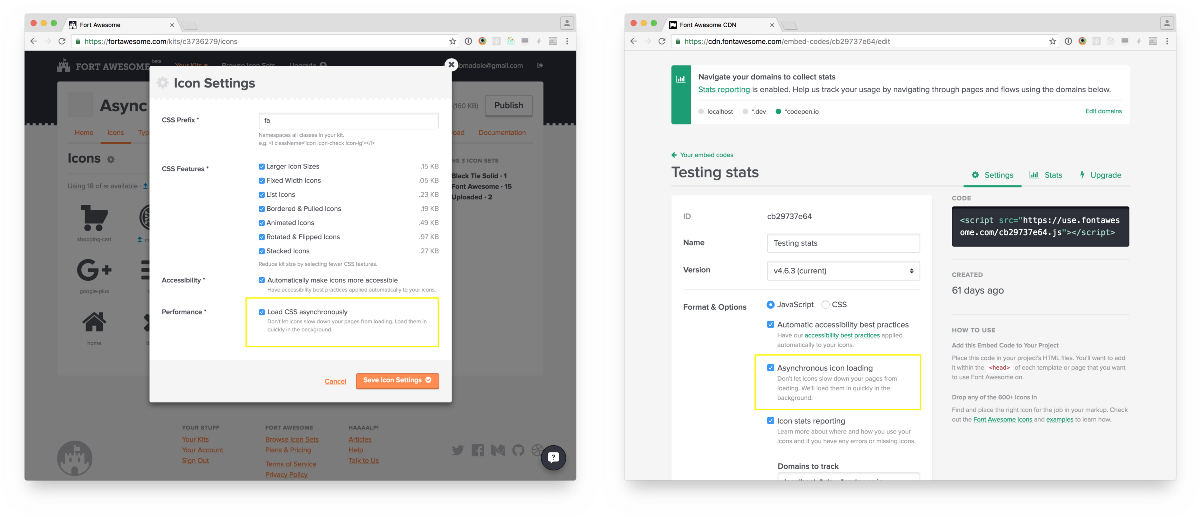Open the GitHub icon in the footer
Image resolution: width=1200 pixels, height=517 pixels.
(517, 451)
